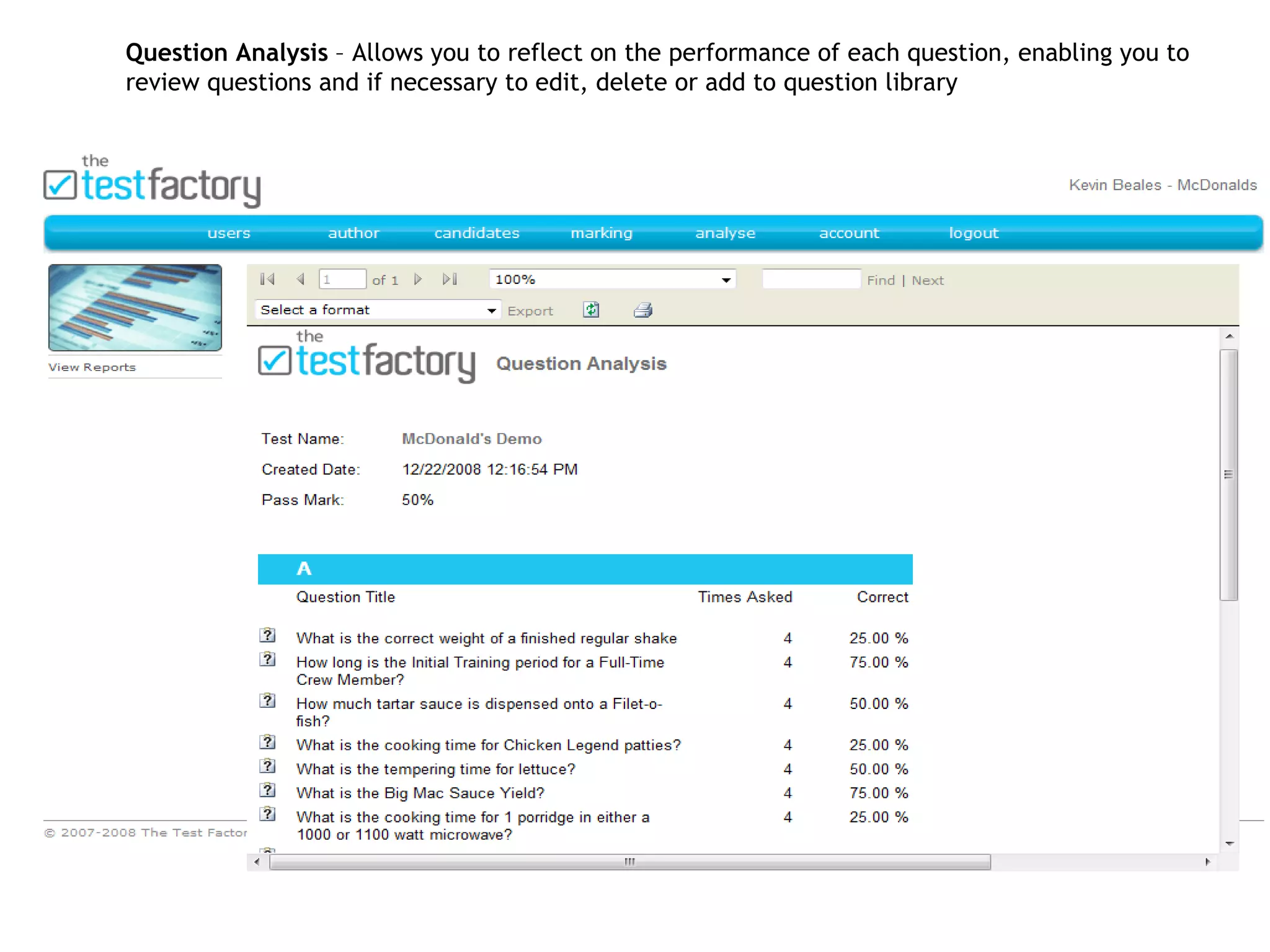Jump to last report page
This screenshot has height=952, width=1270.
click(450, 280)
